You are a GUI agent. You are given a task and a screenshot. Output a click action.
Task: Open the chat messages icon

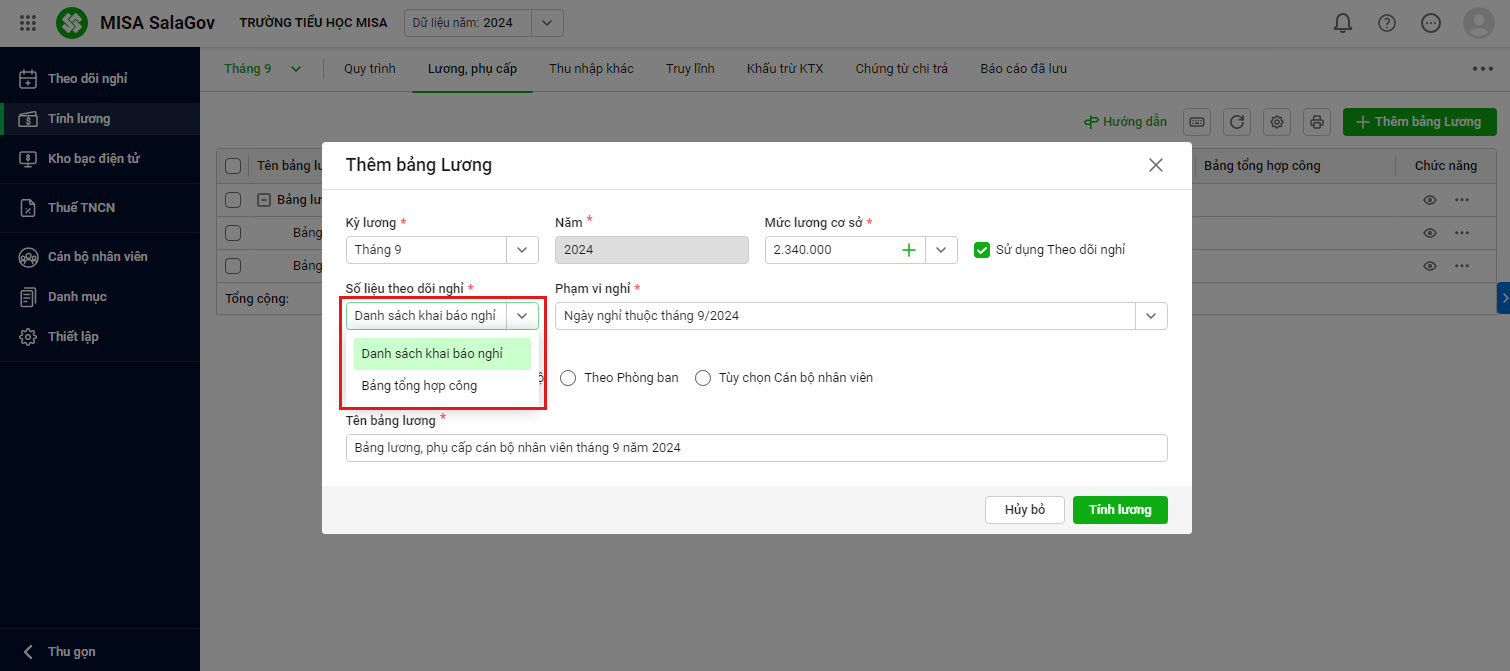1431,23
